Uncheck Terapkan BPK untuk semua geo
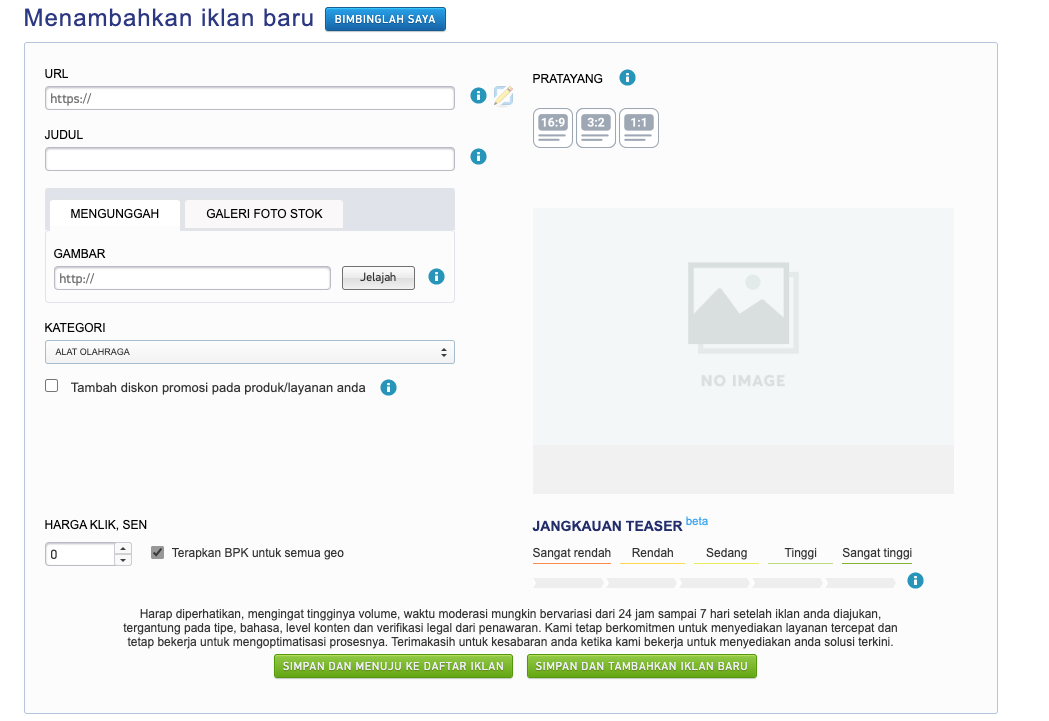The height and width of the screenshot is (721, 1049). pyautogui.click(x=157, y=552)
